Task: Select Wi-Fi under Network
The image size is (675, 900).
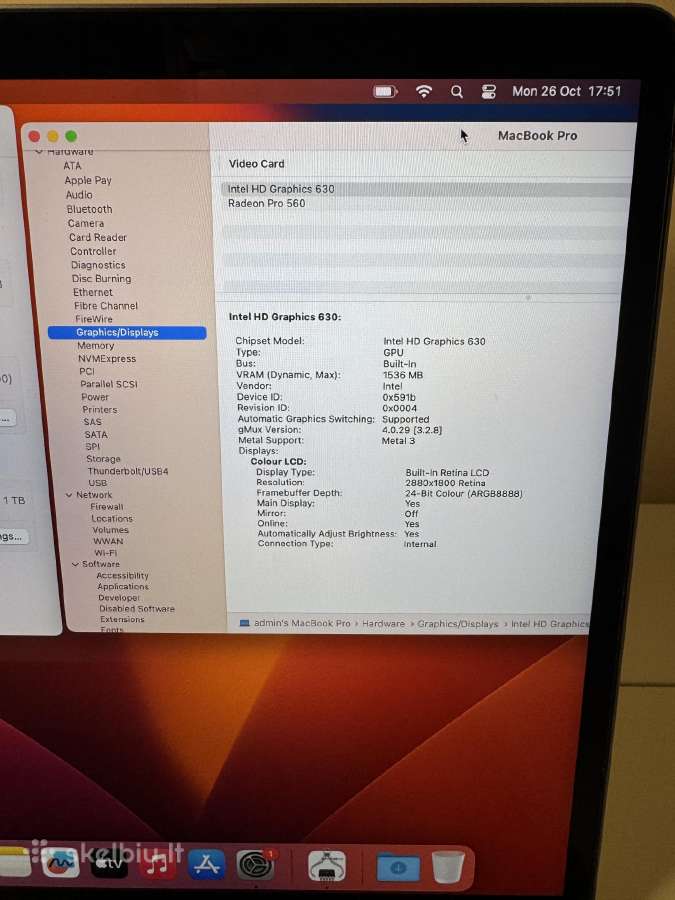Action: tap(106, 553)
